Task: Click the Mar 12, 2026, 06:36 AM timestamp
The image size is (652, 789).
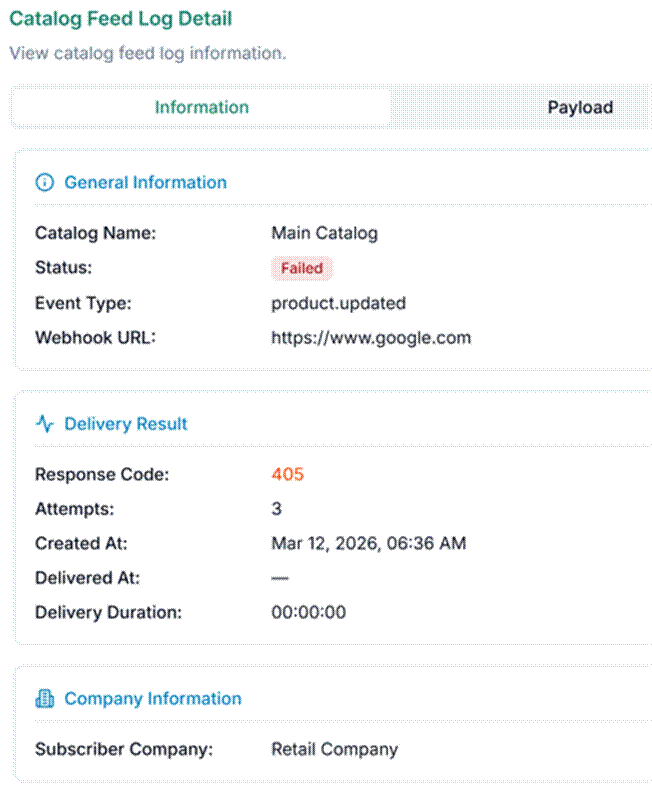Action: [369, 543]
